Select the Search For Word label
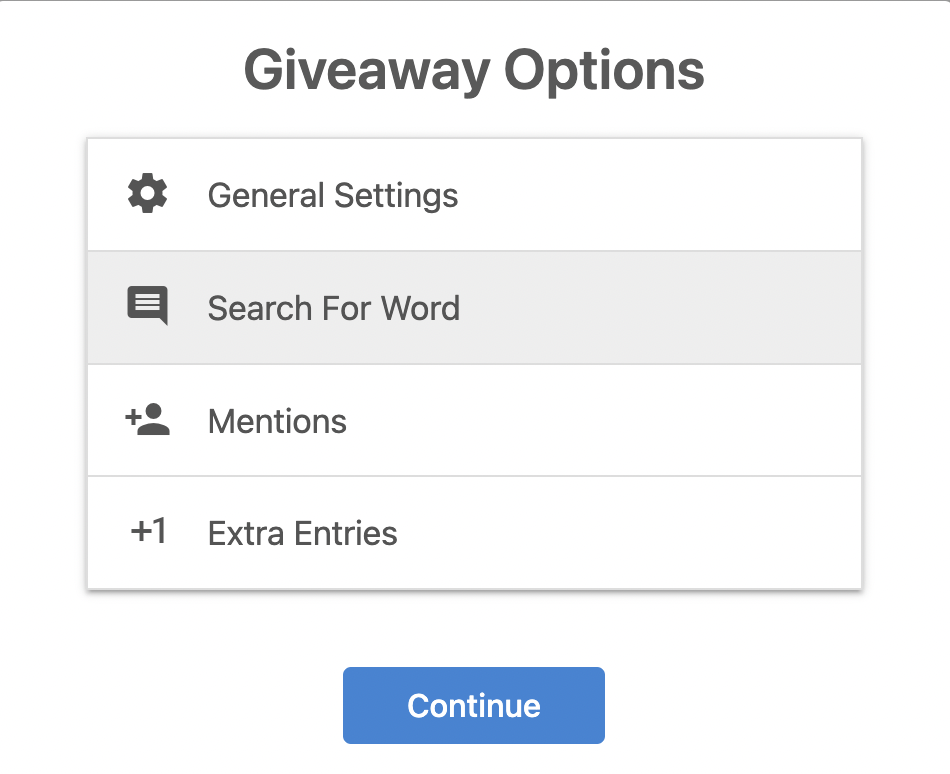 (x=334, y=308)
